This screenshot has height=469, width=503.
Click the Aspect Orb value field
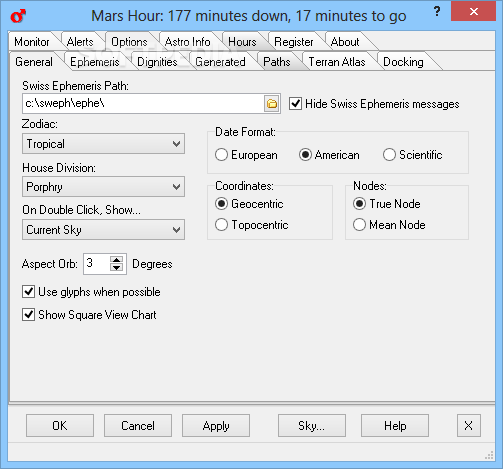coord(97,264)
